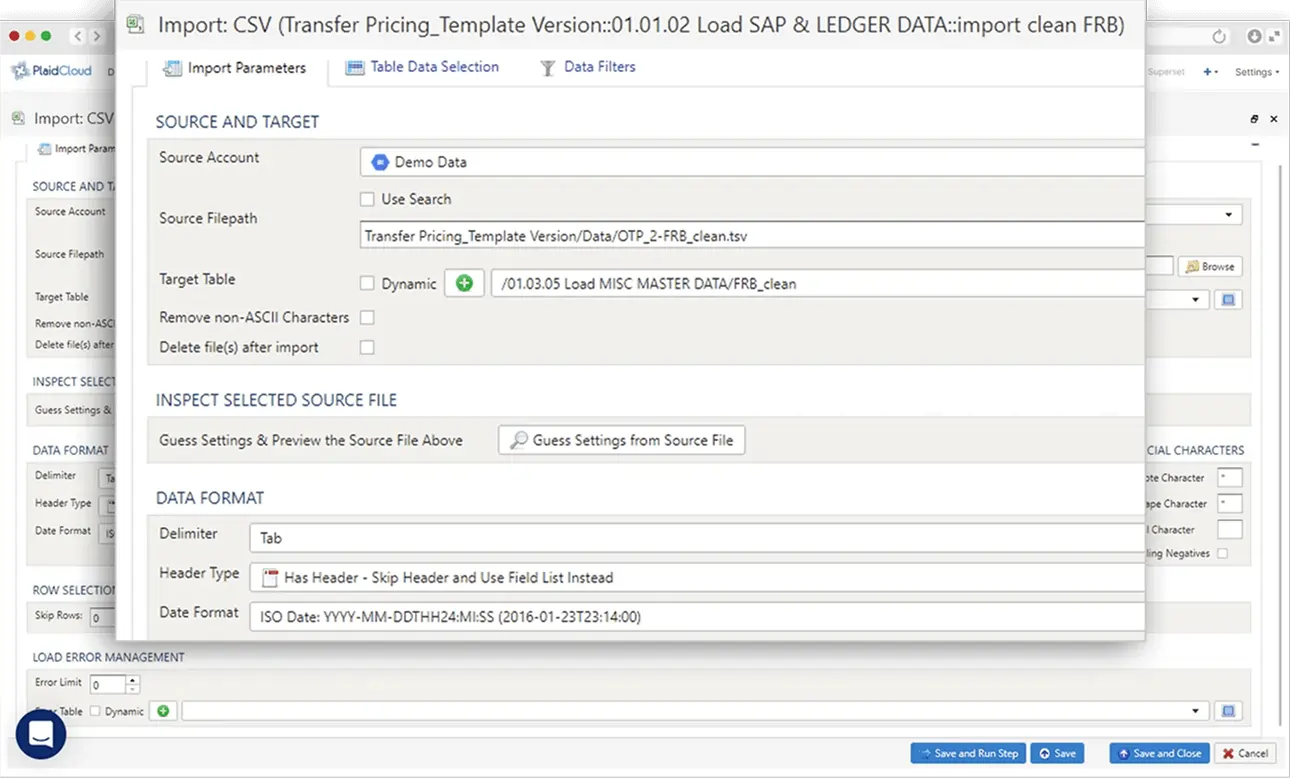1290x778 pixels.
Task: Expand the Error Table dropdown arrow
Action: tap(1195, 711)
